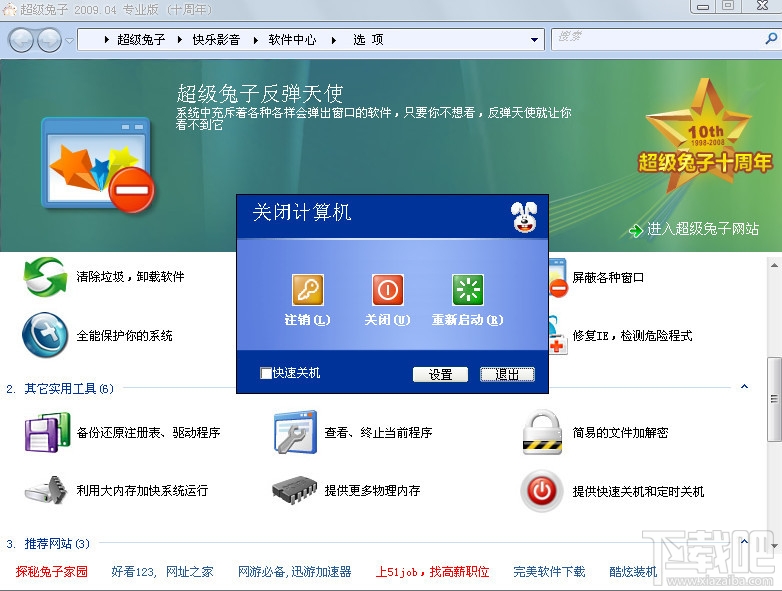Open the 超级兔子 breadcrumb menu
782x591 pixels.
tap(141, 40)
